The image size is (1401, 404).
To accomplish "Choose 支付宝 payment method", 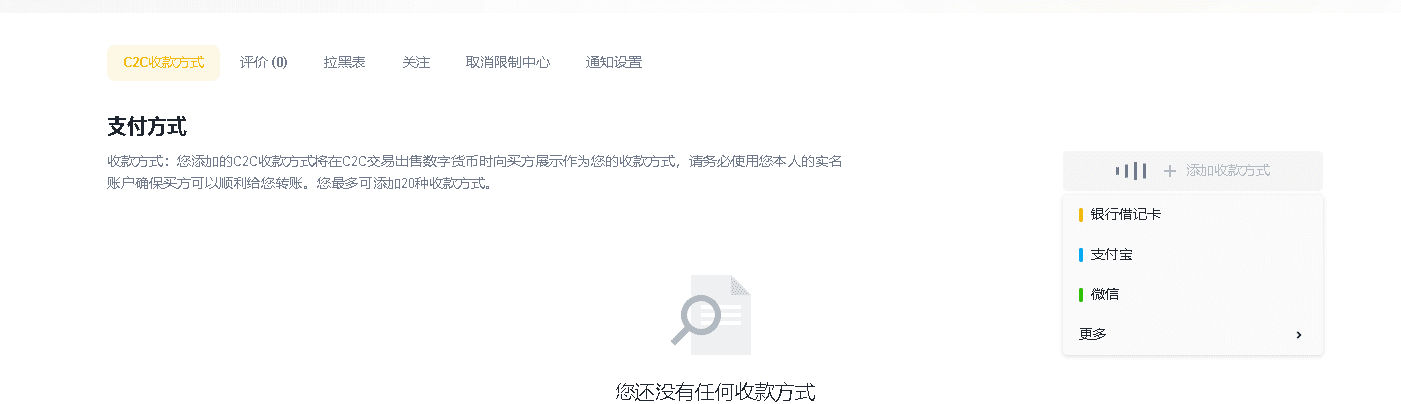I will [1193, 255].
